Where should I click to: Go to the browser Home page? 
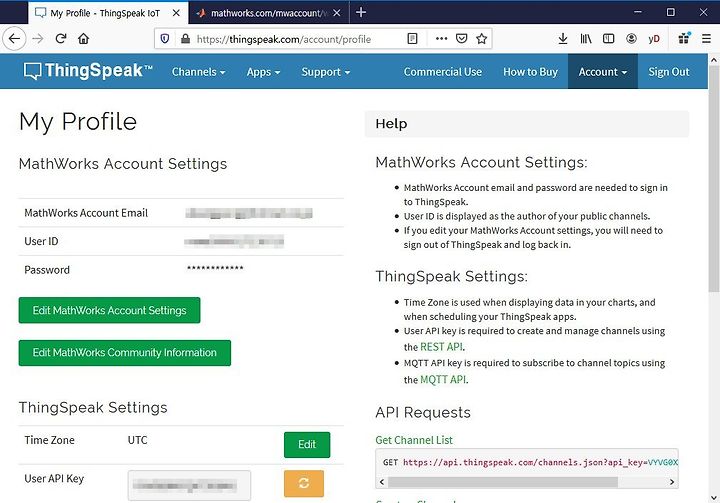tap(83, 39)
